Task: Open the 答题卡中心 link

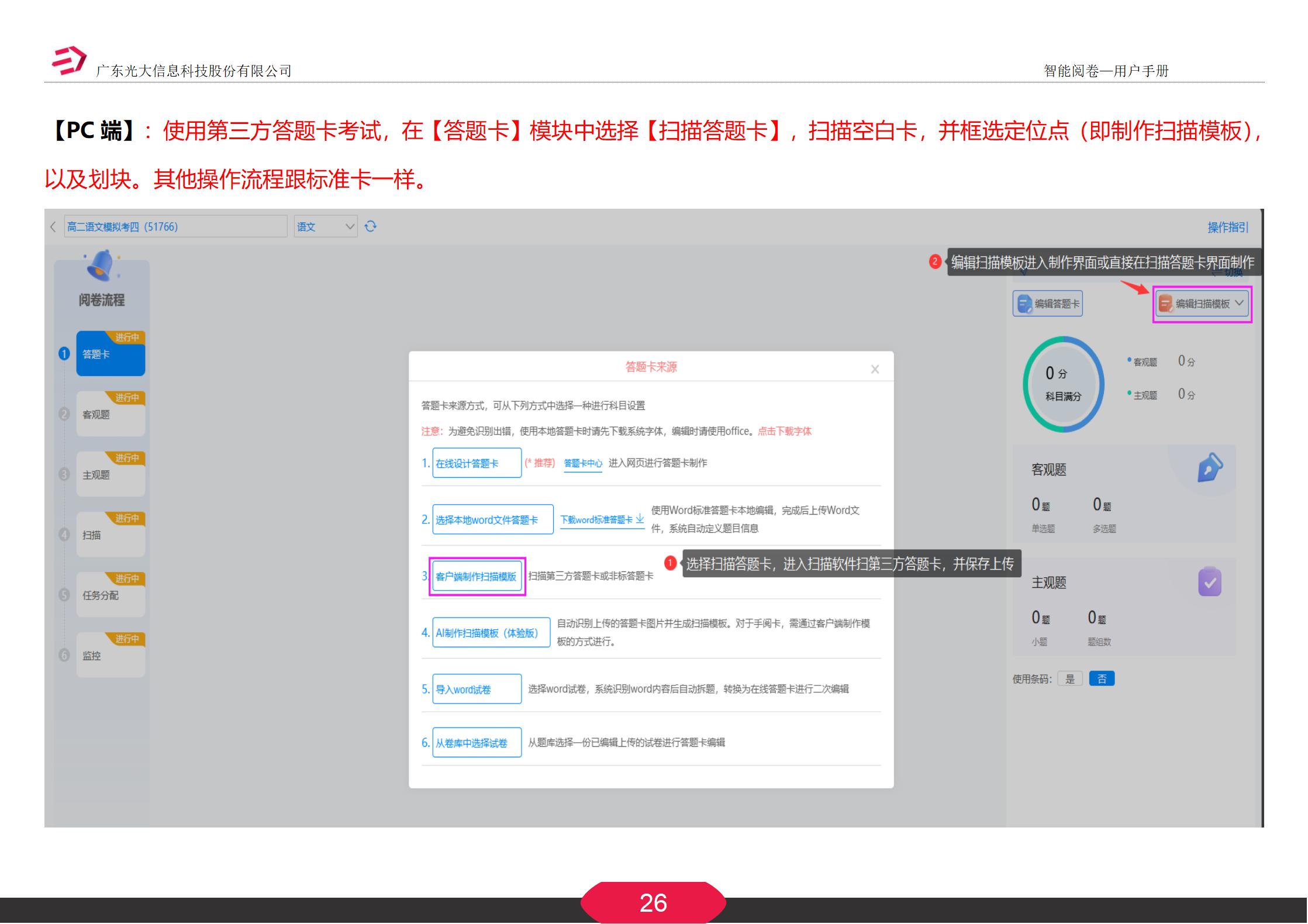Action: pos(582,462)
